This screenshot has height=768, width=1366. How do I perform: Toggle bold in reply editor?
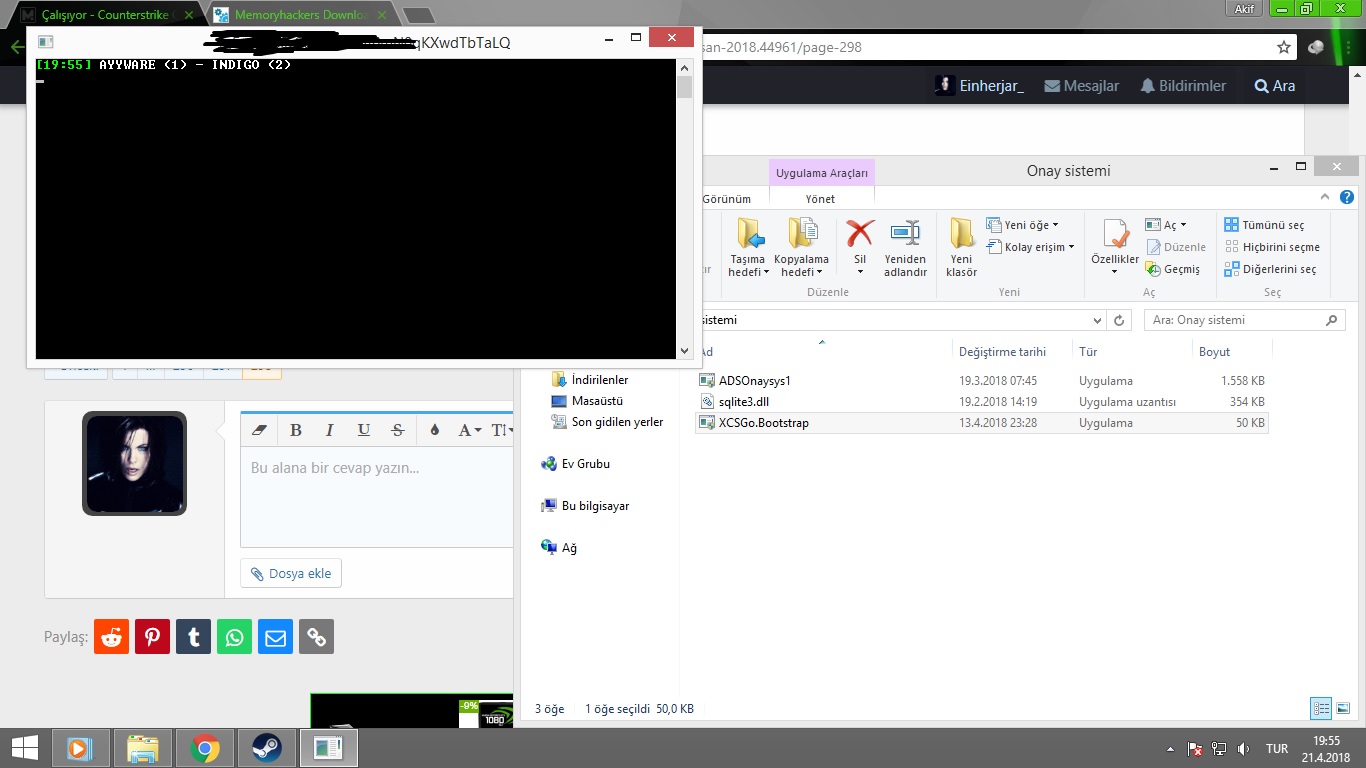(295, 430)
